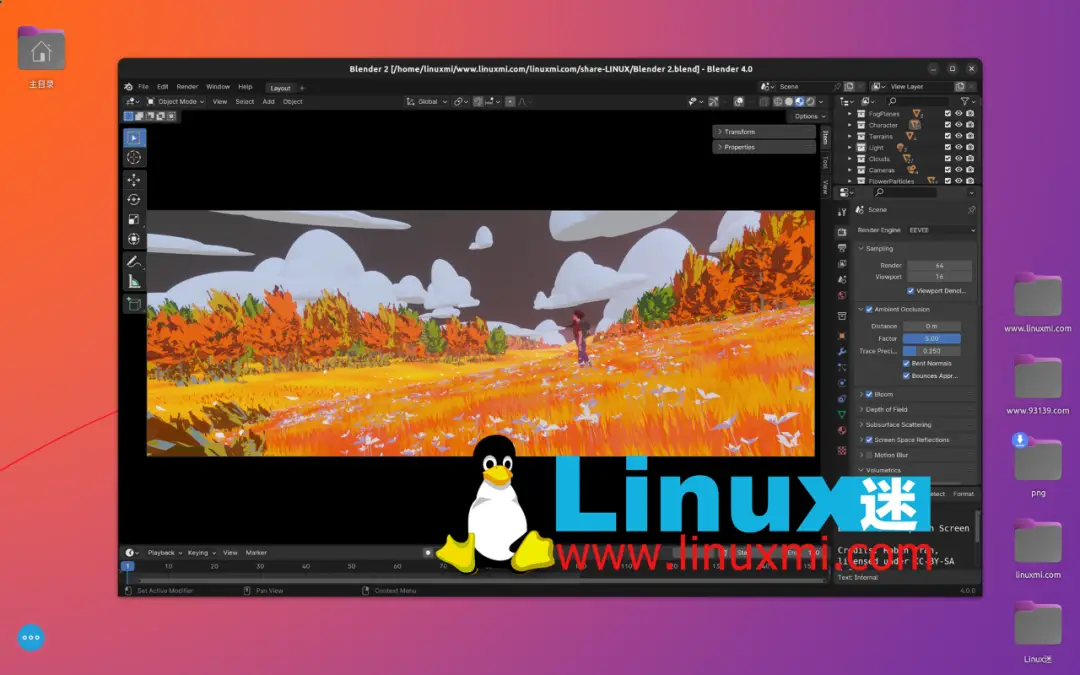The height and width of the screenshot is (675, 1080).
Task: Open the Modifiers wrench properties tab
Action: pos(842,351)
